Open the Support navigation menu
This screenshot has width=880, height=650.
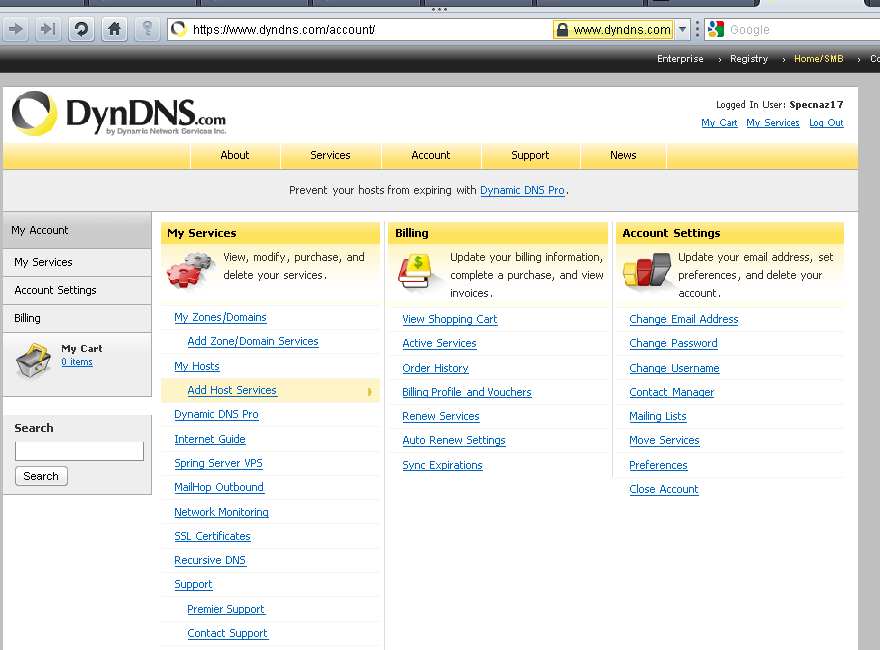(530, 155)
